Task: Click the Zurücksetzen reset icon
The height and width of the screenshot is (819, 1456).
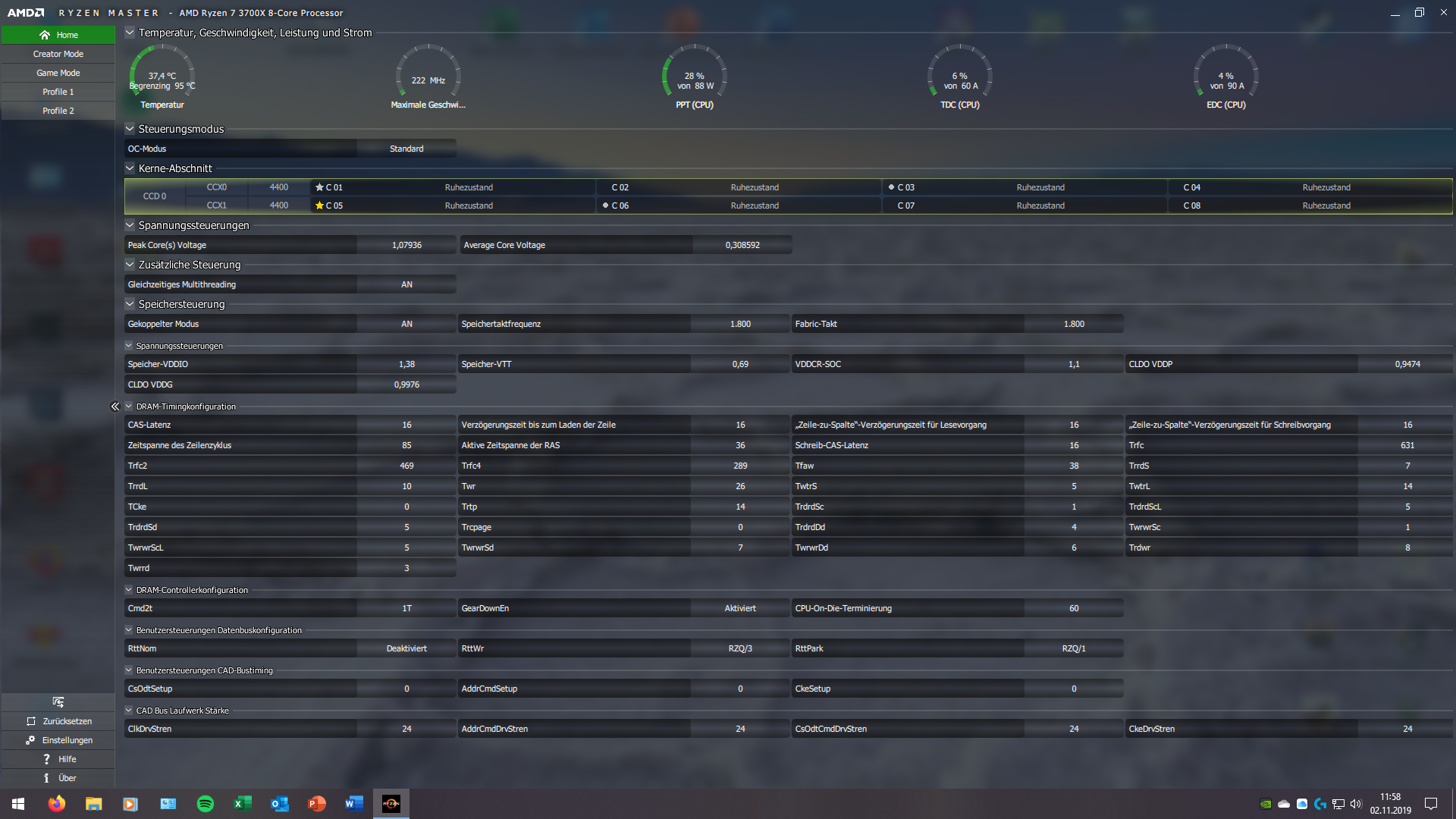Action: point(31,721)
